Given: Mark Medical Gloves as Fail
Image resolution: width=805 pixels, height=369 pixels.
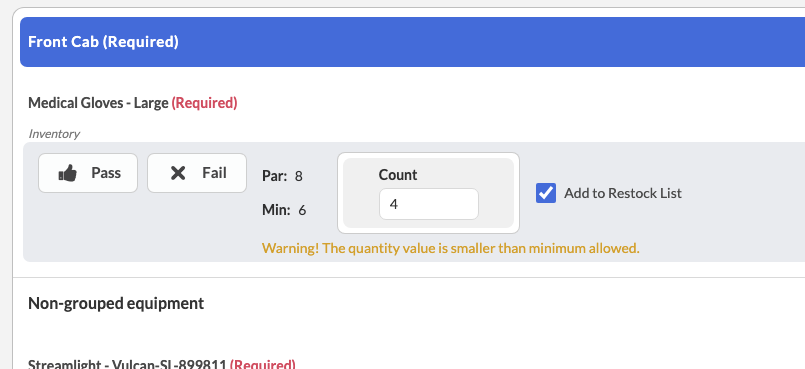Looking at the screenshot, I should pos(197,173).
